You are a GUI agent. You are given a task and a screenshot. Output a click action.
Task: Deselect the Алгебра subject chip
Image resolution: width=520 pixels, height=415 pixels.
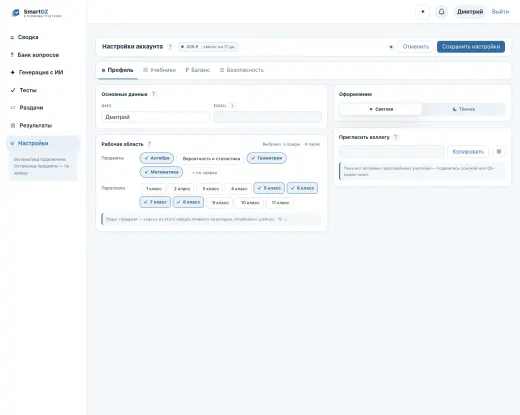[157, 158]
